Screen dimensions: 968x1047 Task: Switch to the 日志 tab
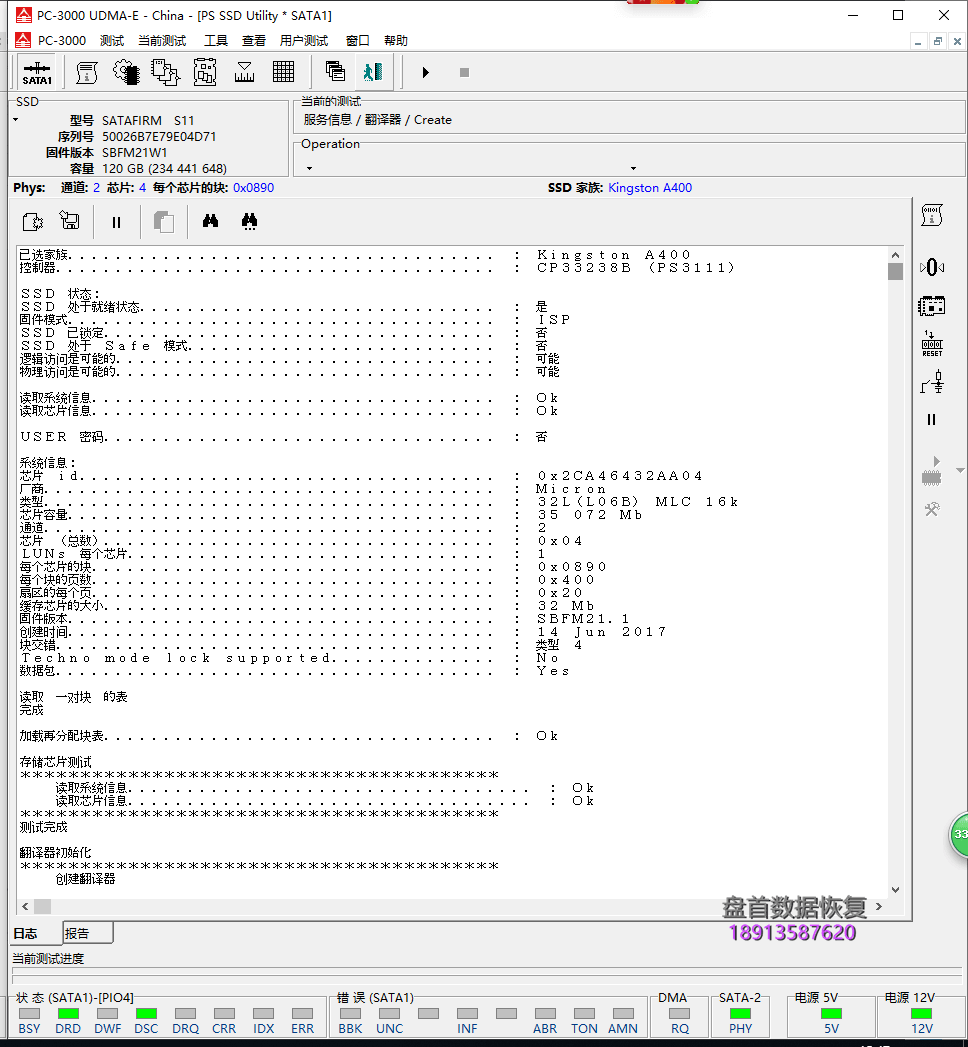pyautogui.click(x=35, y=933)
